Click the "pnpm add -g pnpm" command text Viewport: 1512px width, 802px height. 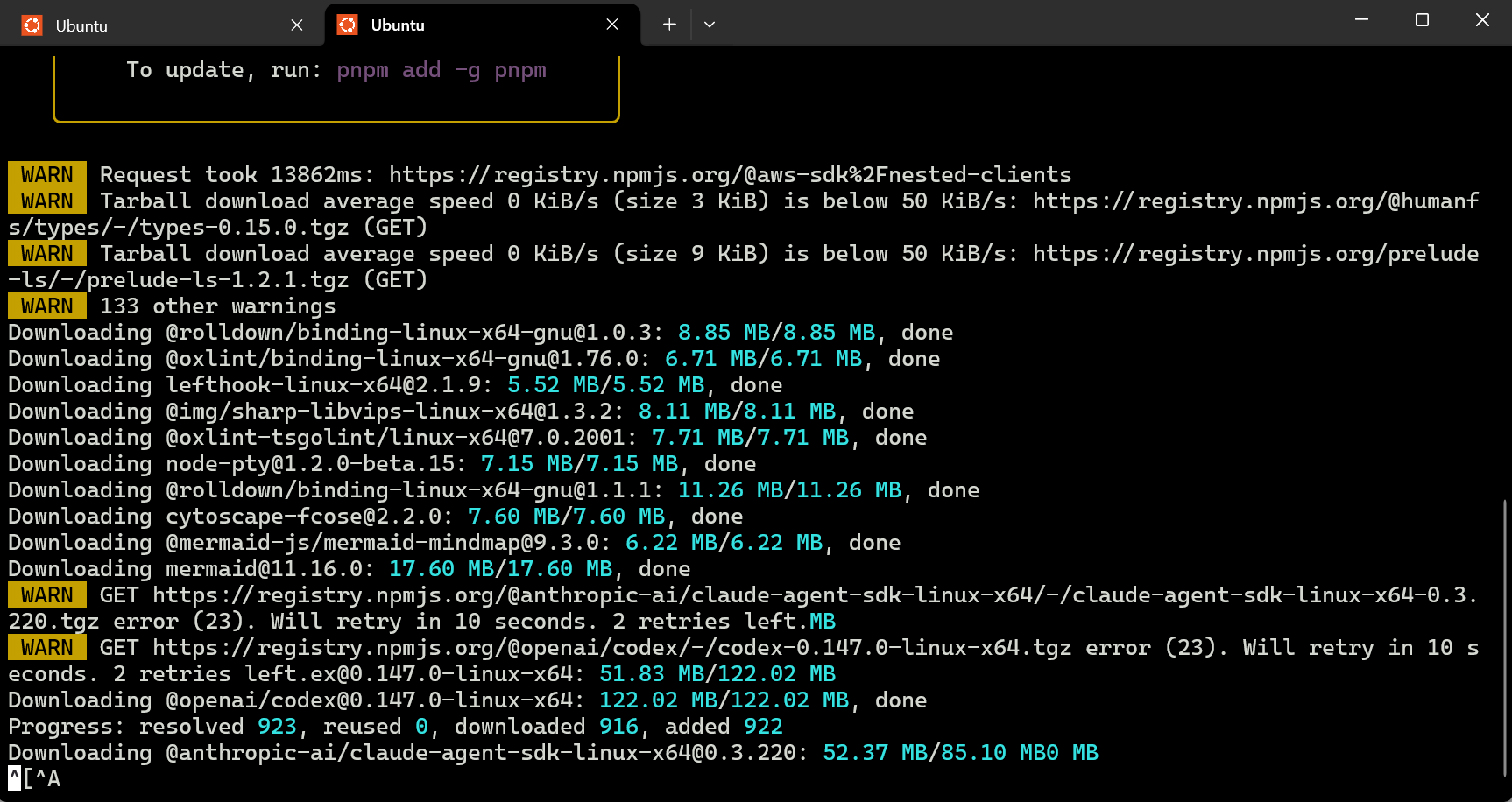click(442, 70)
